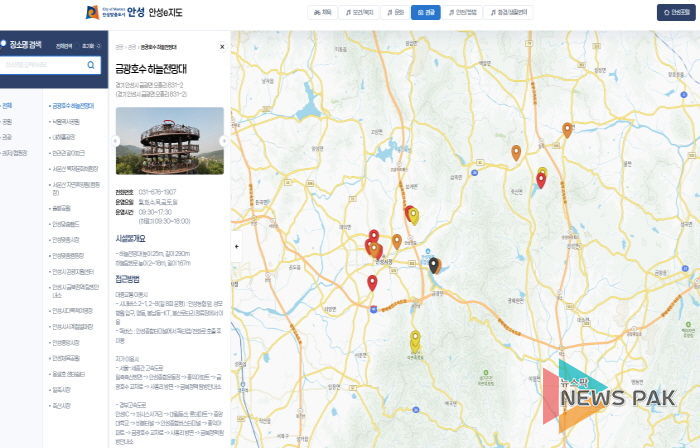Click the 초기화 reset option in the search header
The image size is (700, 448).
[90, 46]
